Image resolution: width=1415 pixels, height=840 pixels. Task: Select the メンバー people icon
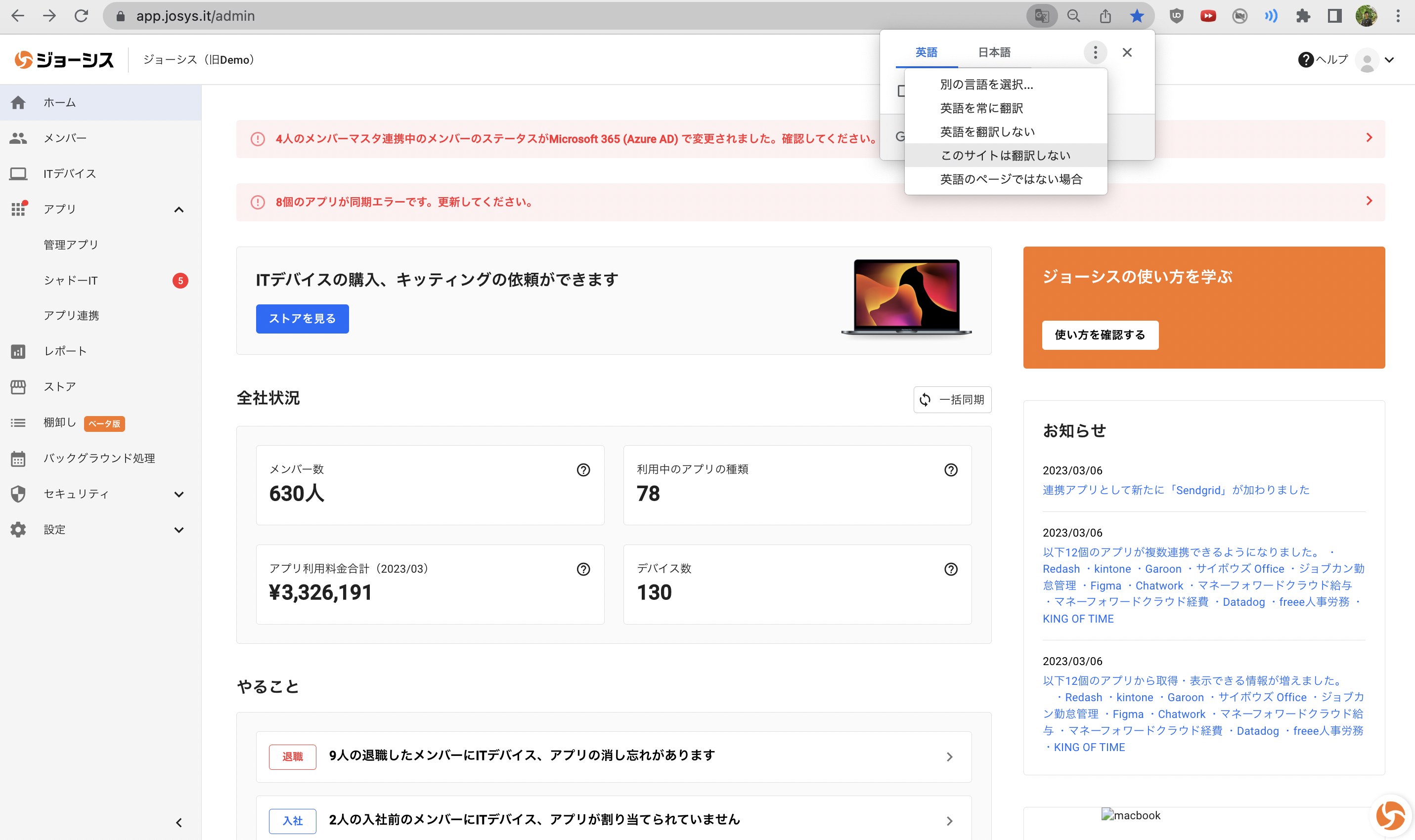[x=19, y=137]
